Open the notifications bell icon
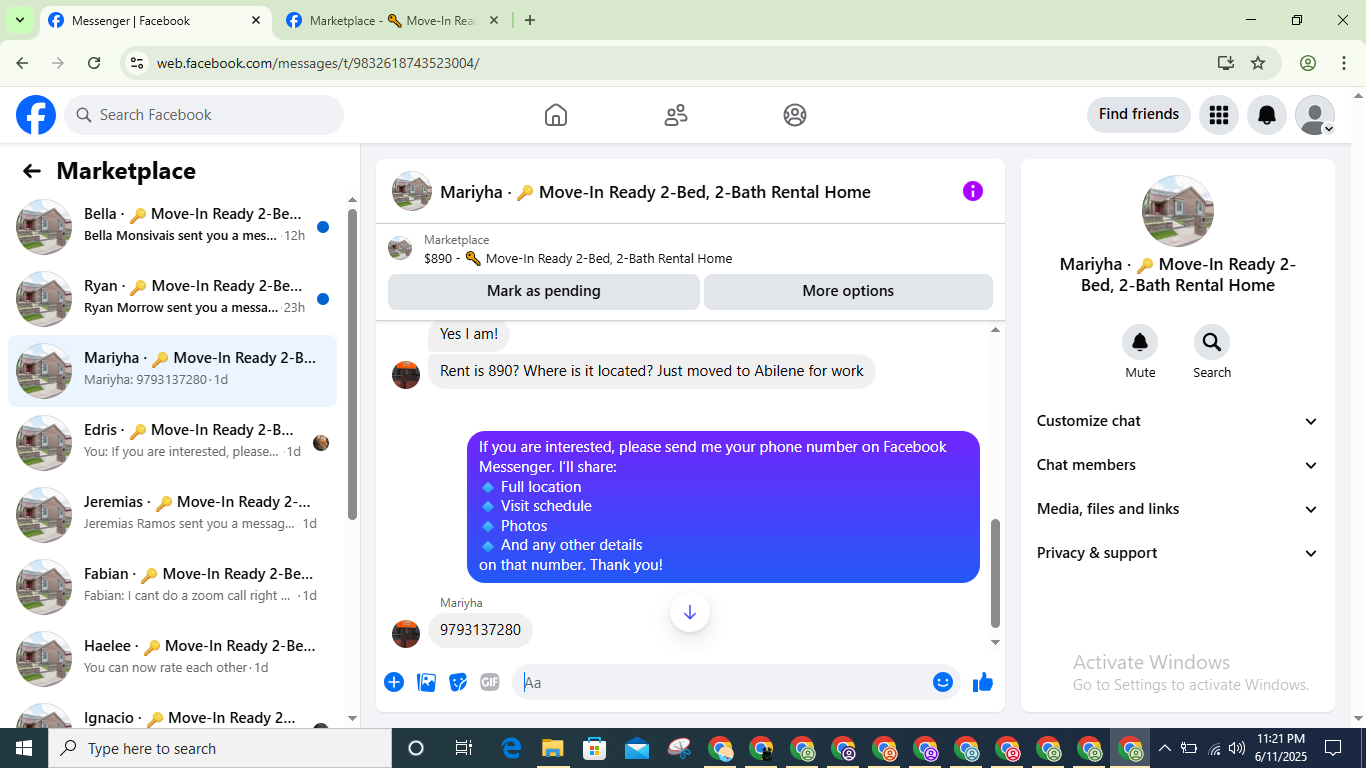1366x768 pixels. pos(1267,115)
